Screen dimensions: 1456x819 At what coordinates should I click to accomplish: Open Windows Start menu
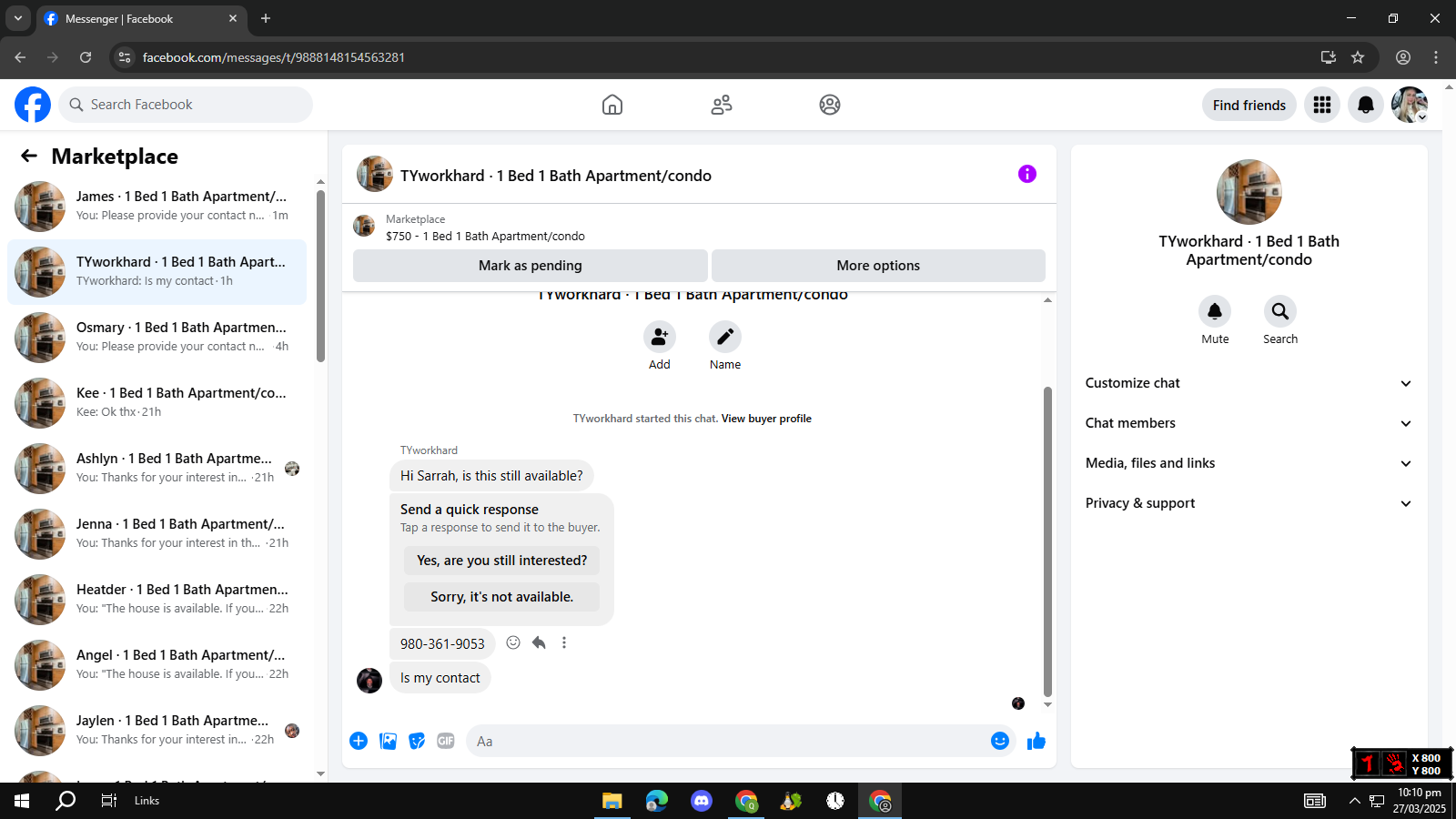coord(22,801)
